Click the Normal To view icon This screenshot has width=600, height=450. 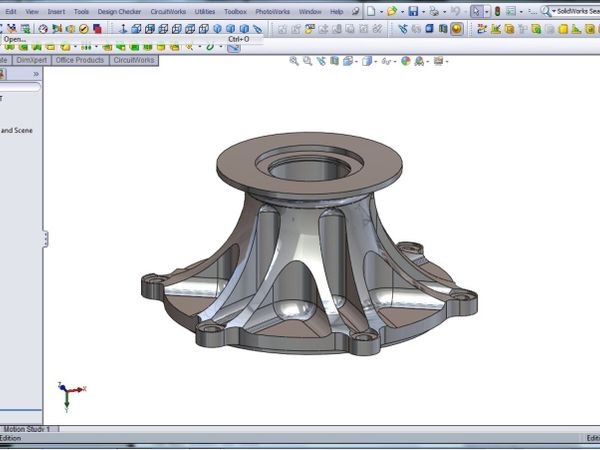click(123, 29)
